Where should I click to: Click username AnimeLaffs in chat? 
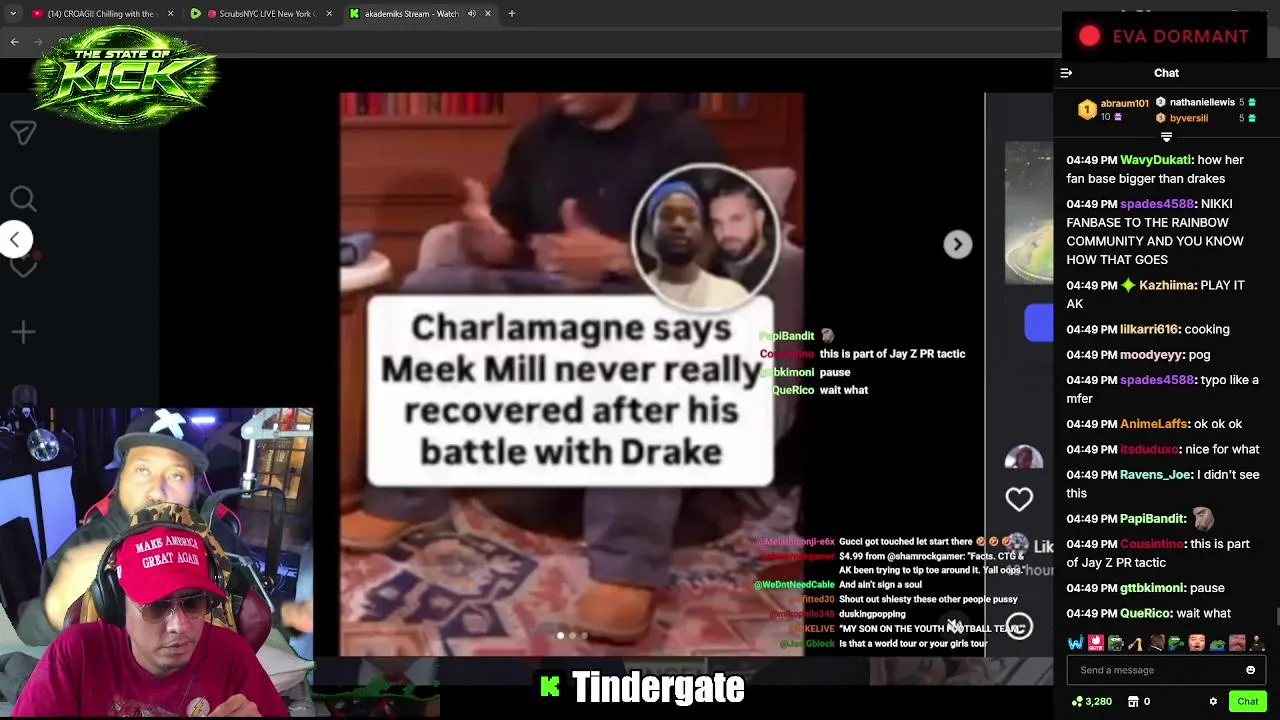[1153, 424]
